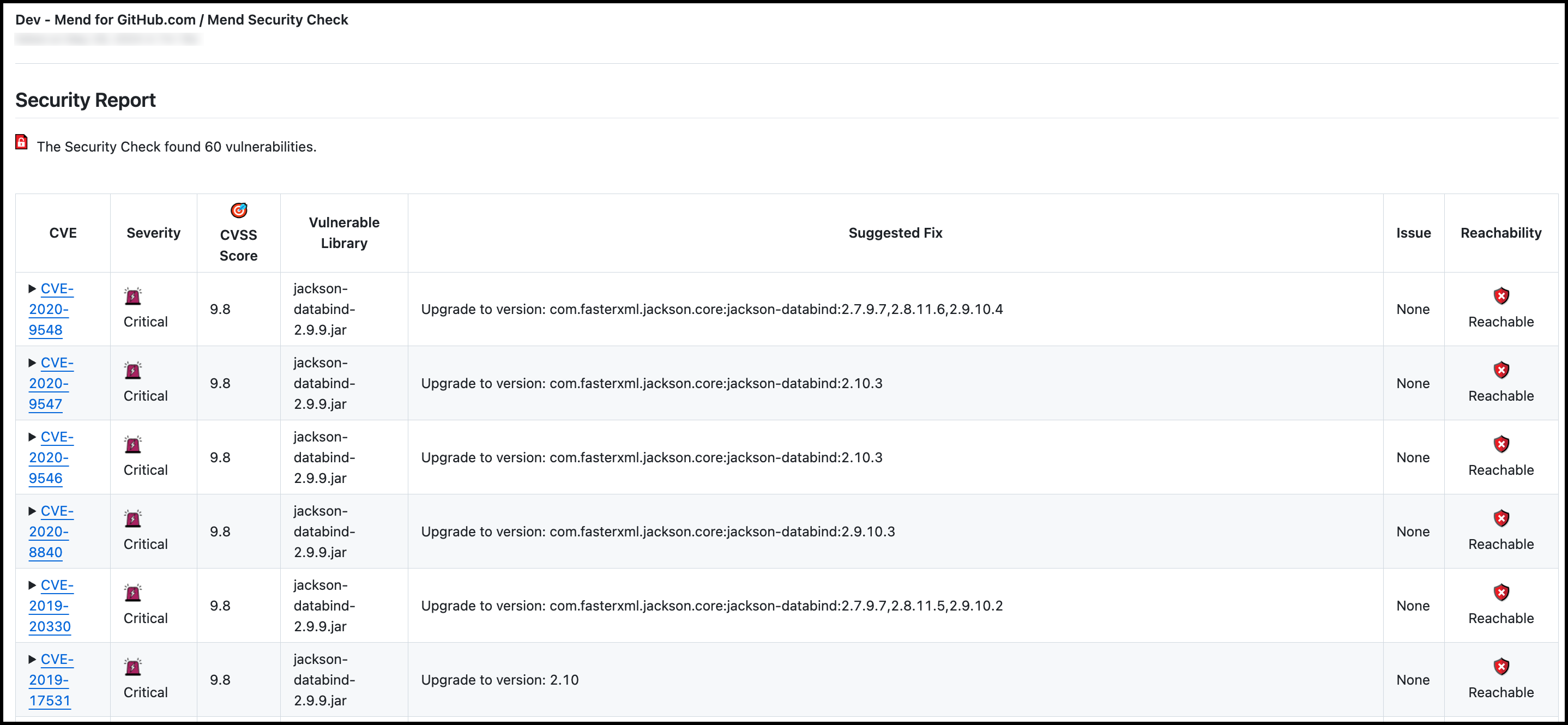
Task: Click the CVSS Score target icon
Action: coord(239,210)
